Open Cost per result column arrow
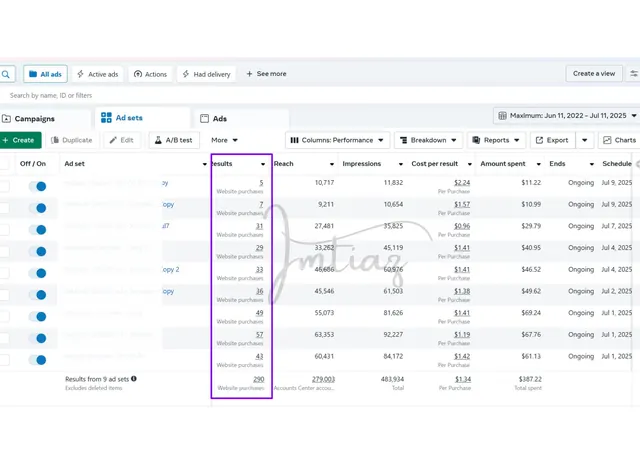This screenshot has width=640, height=452. coord(470,164)
